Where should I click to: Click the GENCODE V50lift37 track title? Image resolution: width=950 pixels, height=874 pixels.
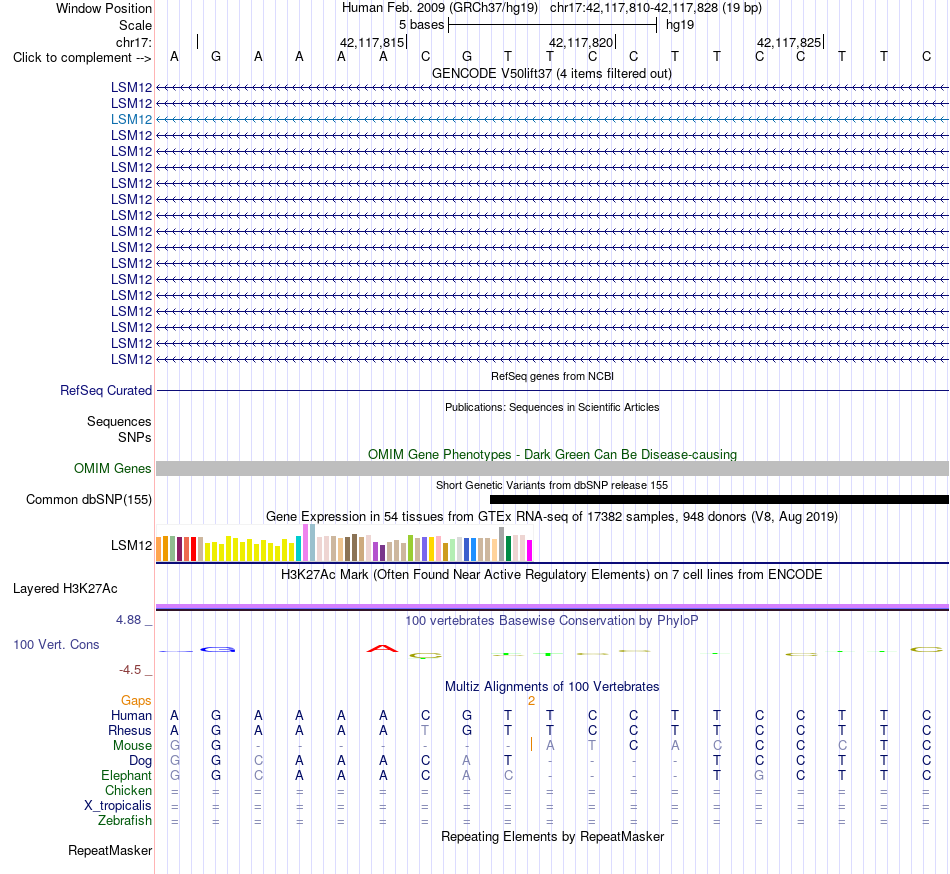click(x=552, y=73)
